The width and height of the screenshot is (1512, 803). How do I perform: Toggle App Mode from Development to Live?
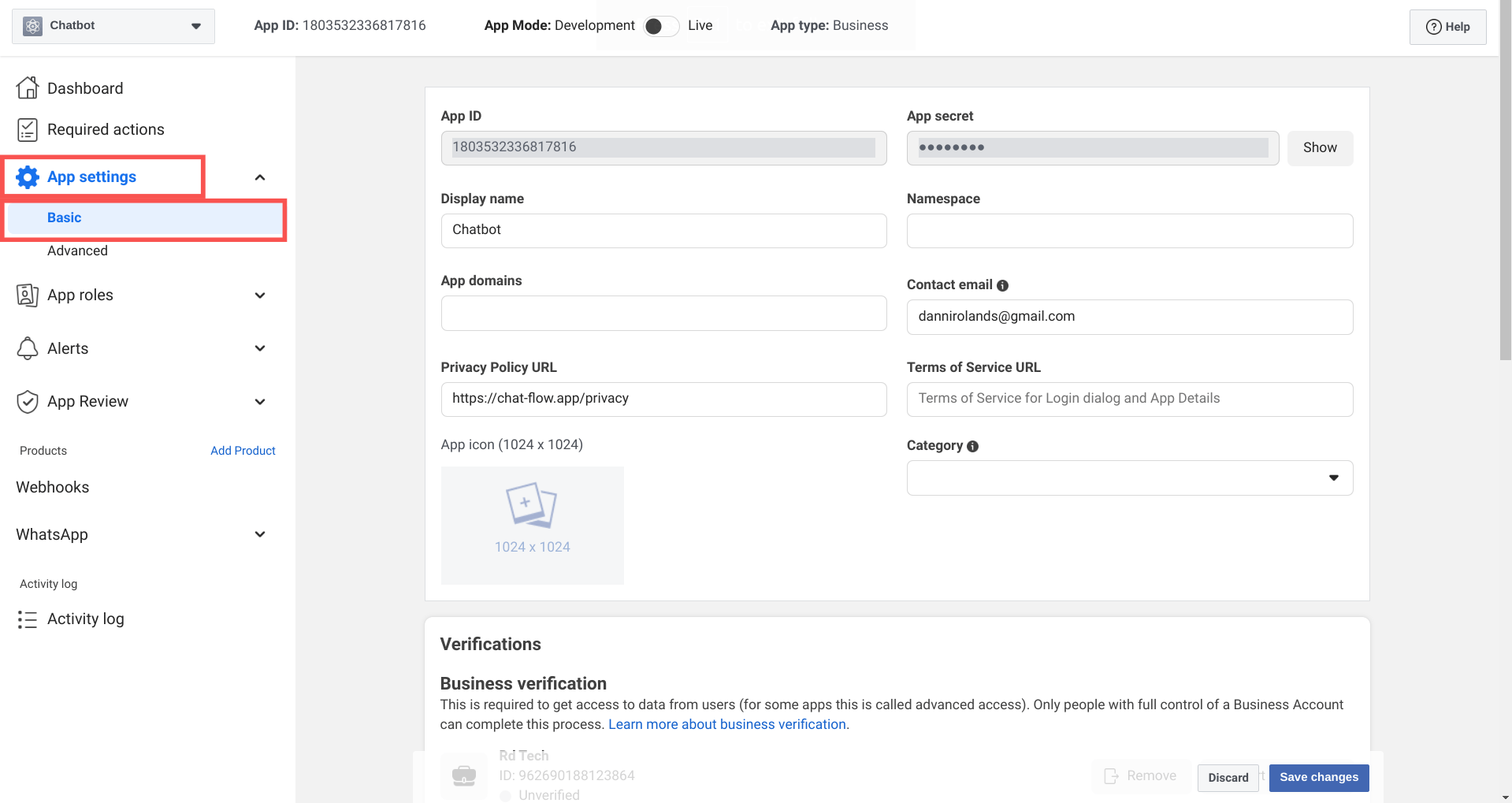tap(660, 26)
